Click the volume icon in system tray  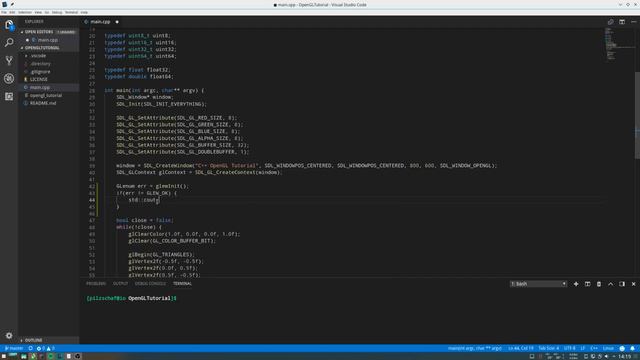(607, 356)
